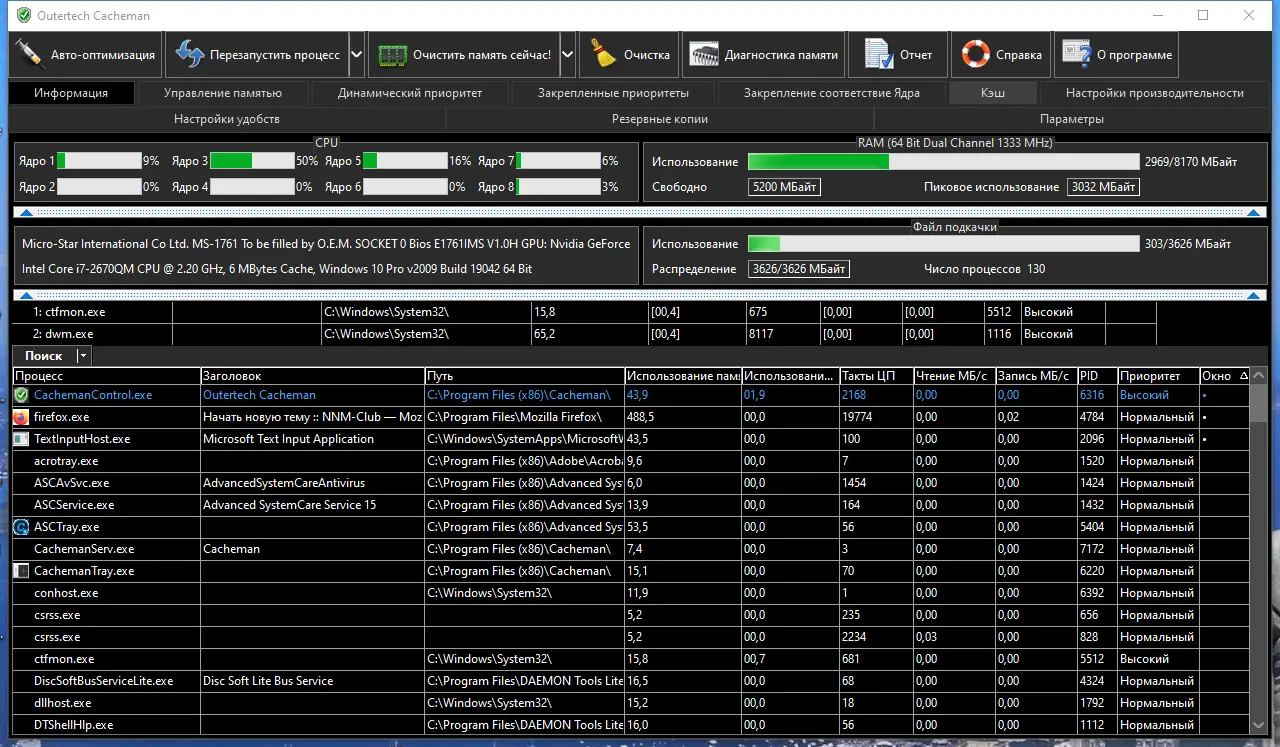The image size is (1280, 747).
Task: Collapse RAM panel with right blue triangle
Action: pyautogui.click(x=1254, y=212)
